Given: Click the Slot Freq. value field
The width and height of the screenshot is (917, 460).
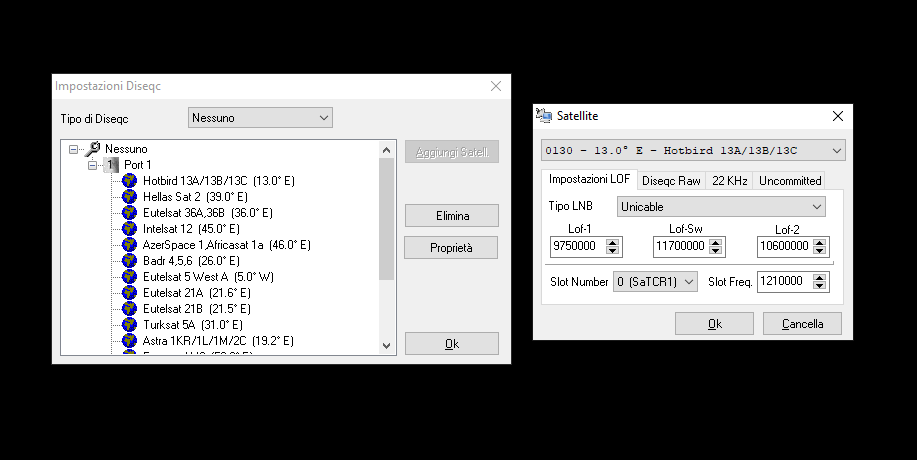Looking at the screenshot, I should (x=785, y=282).
